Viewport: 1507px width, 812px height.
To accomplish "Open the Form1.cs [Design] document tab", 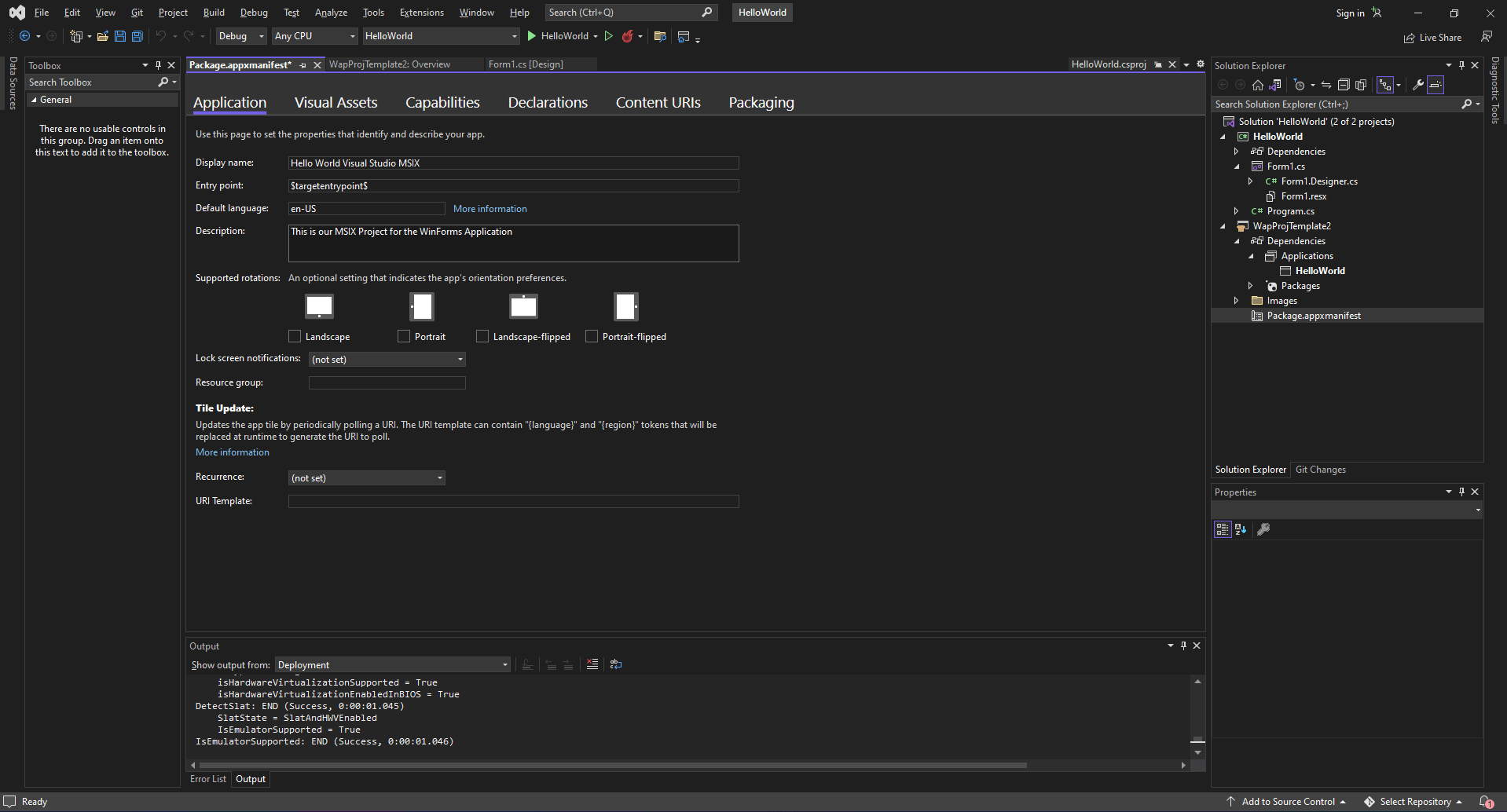I will 526,64.
